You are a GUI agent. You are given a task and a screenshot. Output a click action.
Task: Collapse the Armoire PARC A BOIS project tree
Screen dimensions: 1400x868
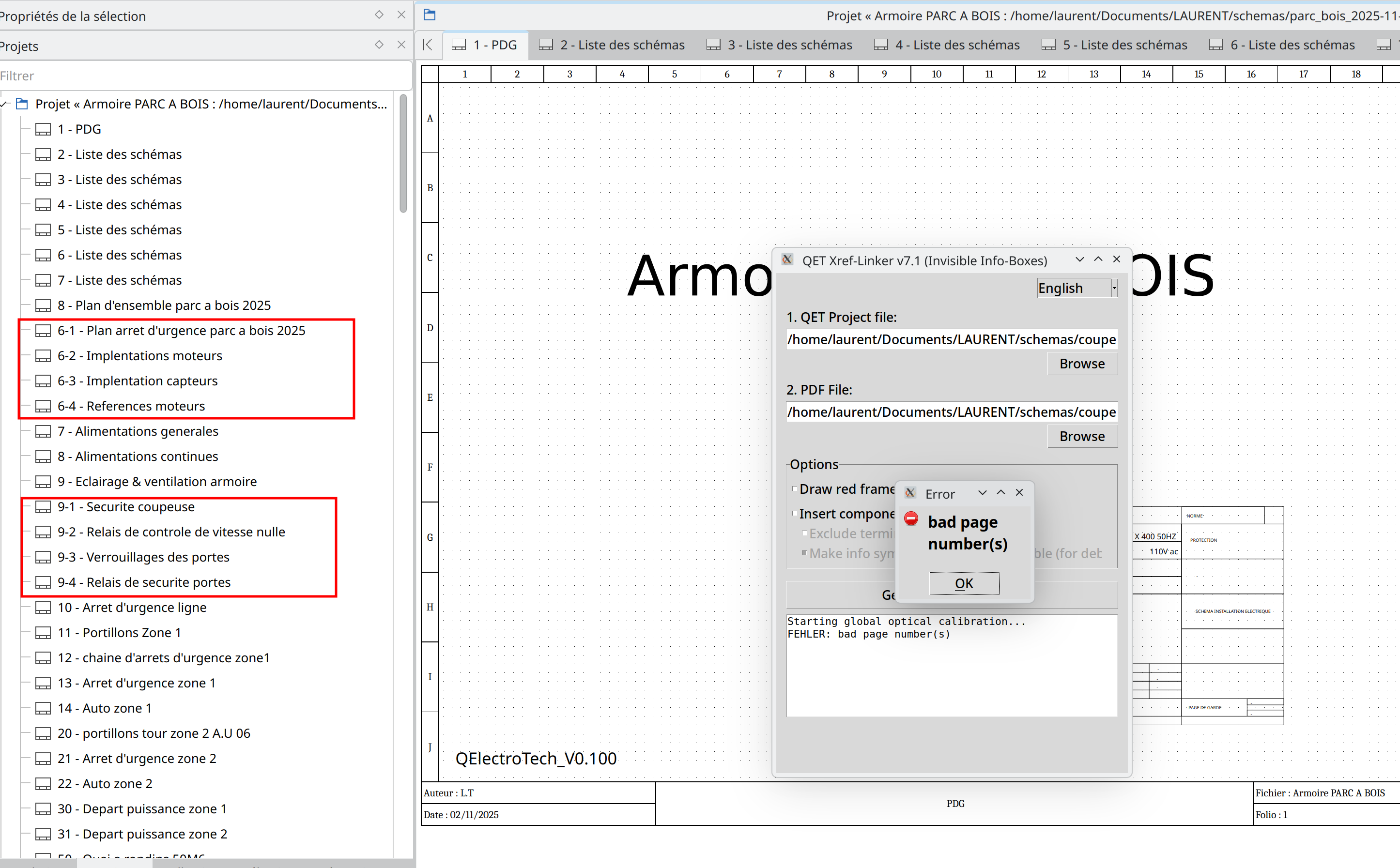pos(4,104)
